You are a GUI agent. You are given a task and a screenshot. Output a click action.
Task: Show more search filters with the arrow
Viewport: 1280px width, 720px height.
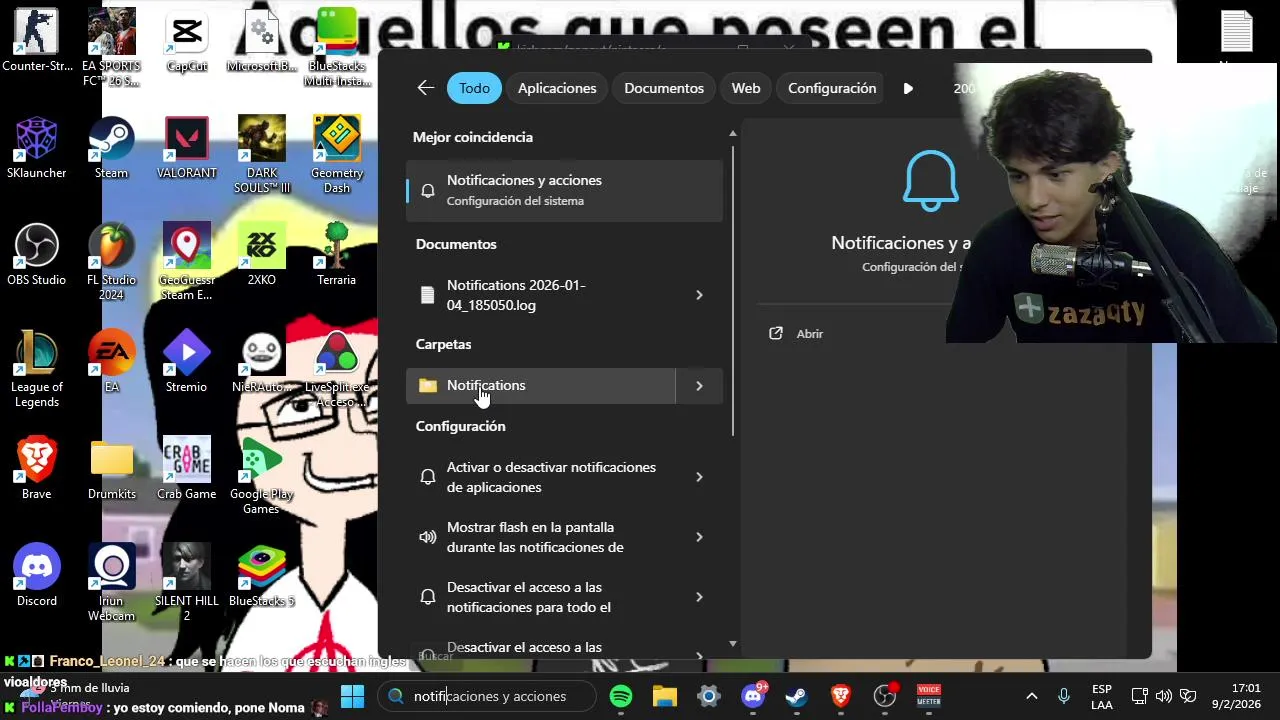click(908, 88)
